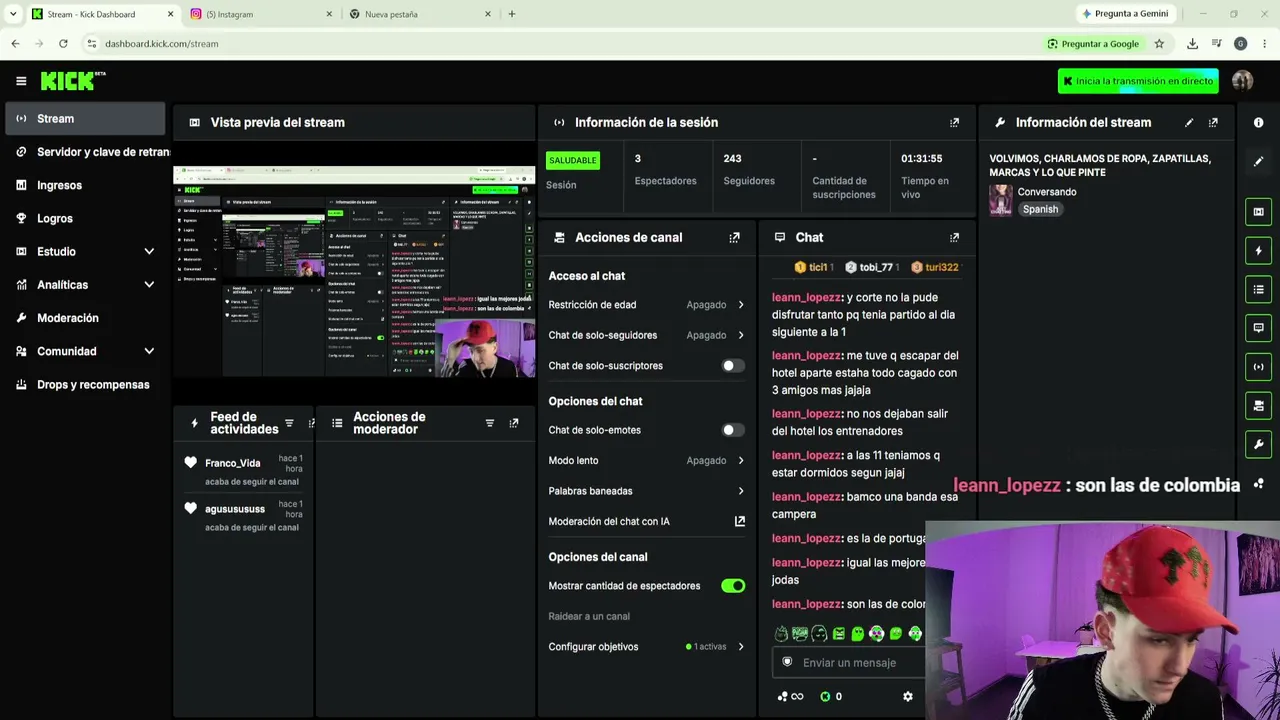
Task: Toggle the wrench stream info widget in right rail
Action: pyautogui.click(x=1258, y=444)
